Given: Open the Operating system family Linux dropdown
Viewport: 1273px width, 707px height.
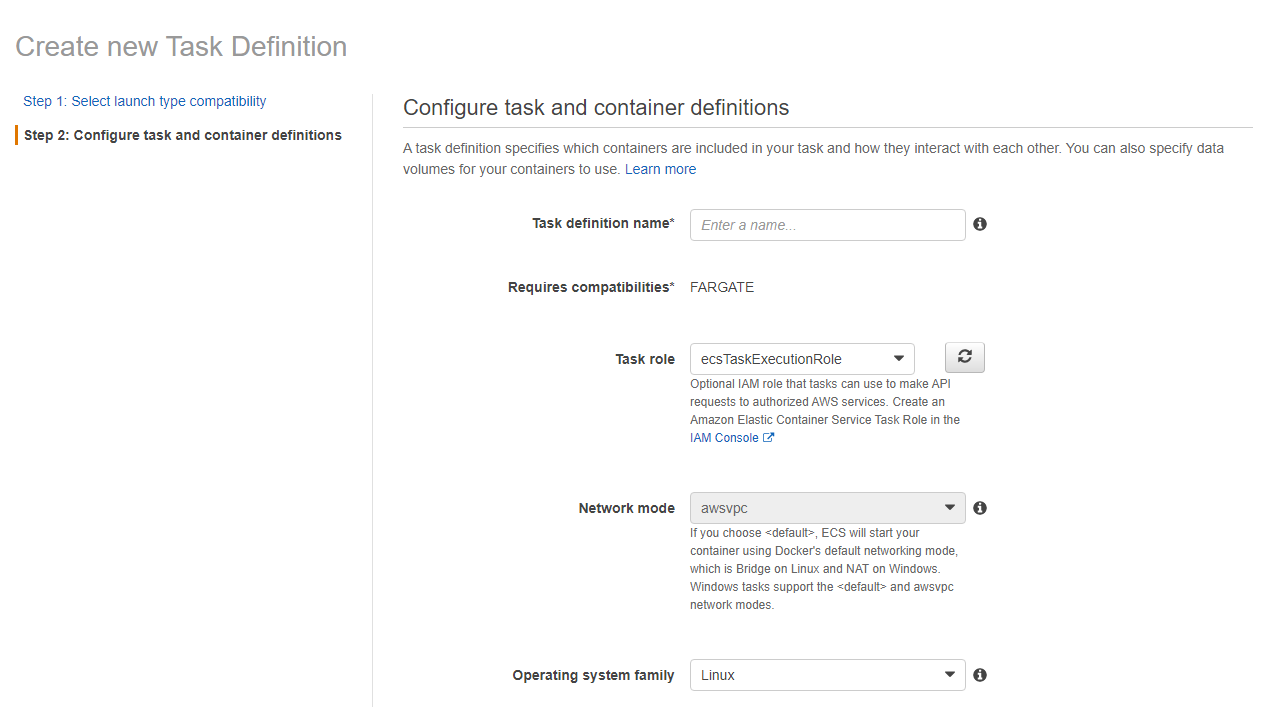Looking at the screenshot, I should (x=827, y=675).
